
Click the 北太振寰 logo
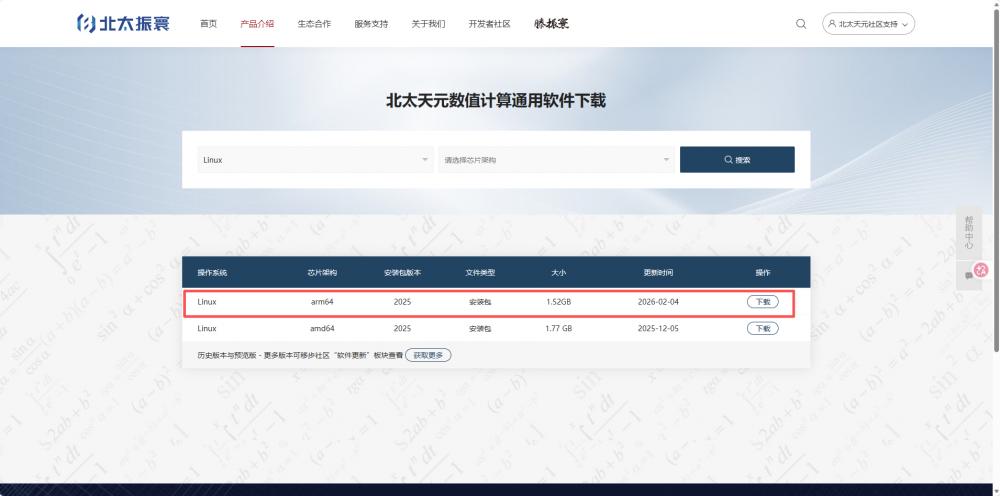(x=123, y=24)
